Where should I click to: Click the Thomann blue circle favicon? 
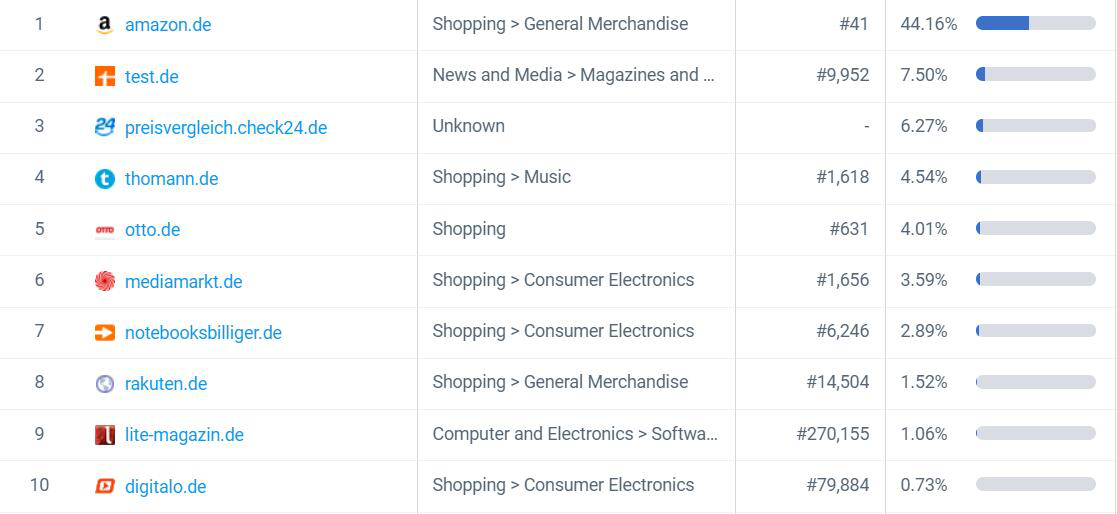105,179
